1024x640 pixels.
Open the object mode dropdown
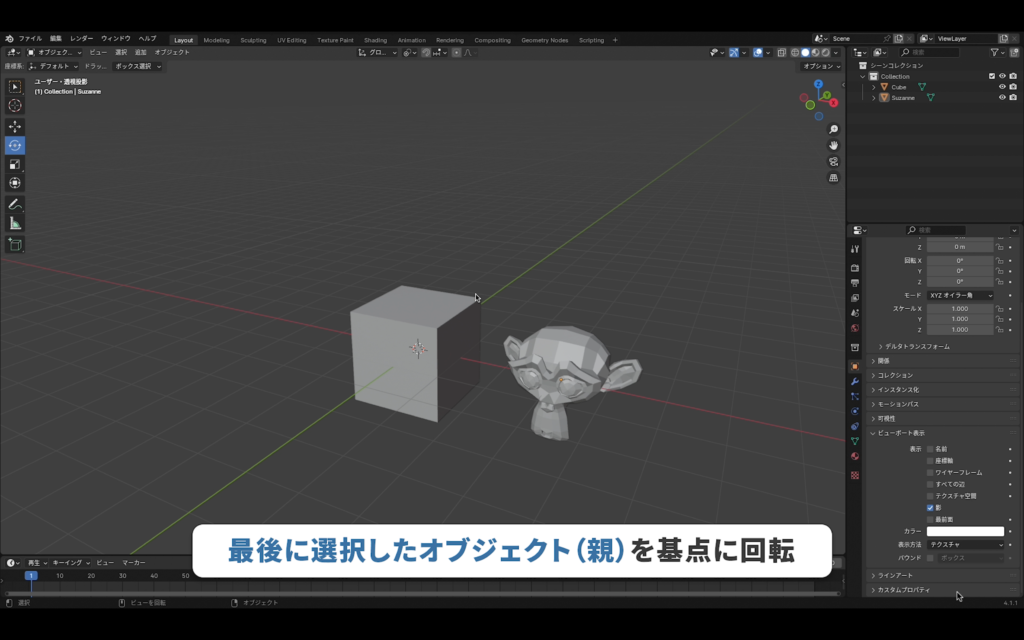point(54,53)
